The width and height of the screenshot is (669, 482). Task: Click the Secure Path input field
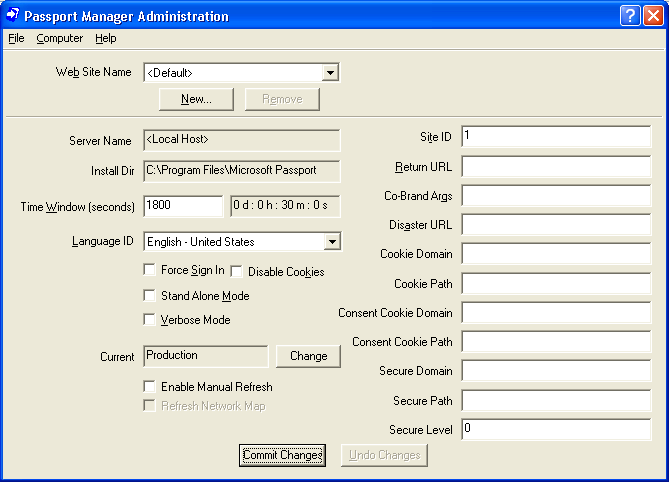click(556, 400)
